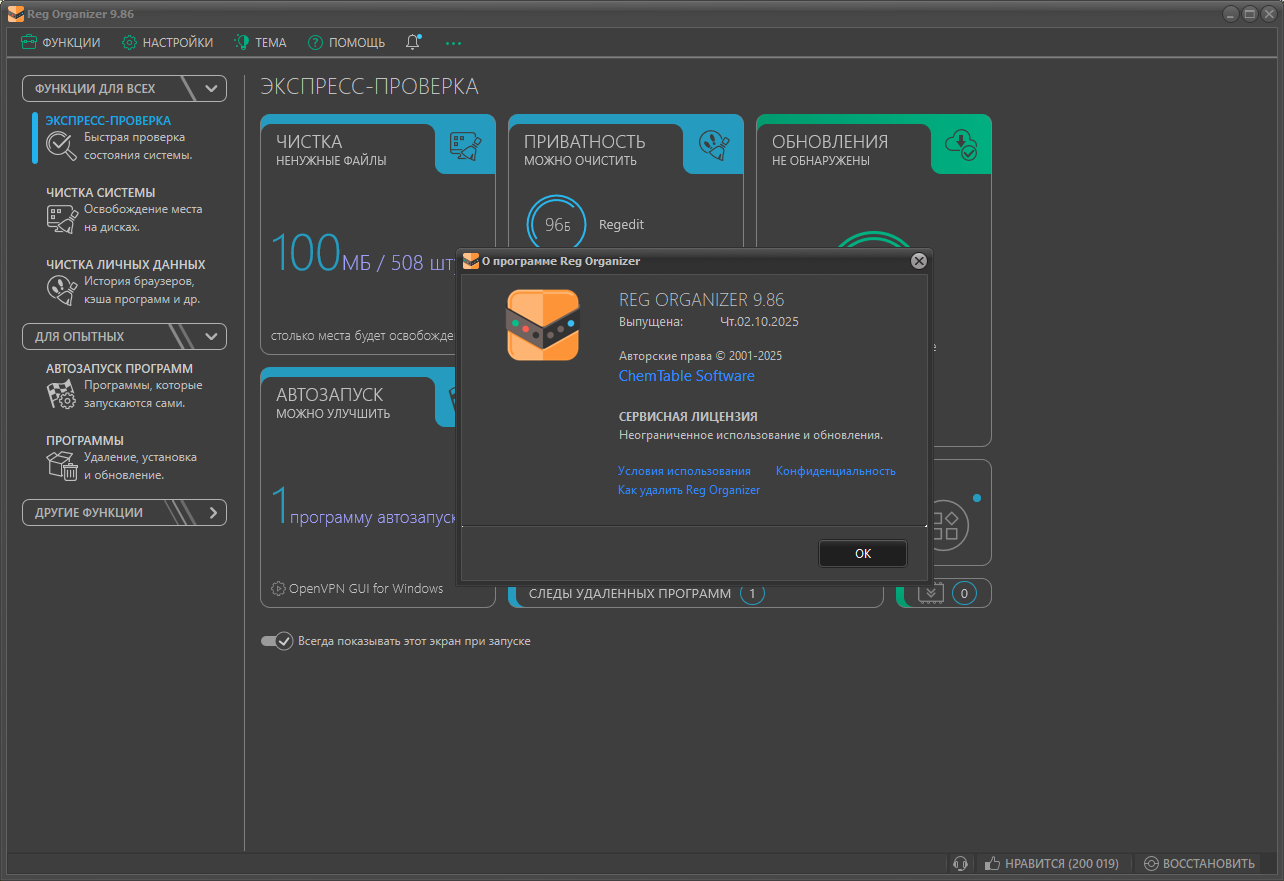The width and height of the screenshot is (1284, 881).
Task: Open the ФУНКЦИИ menu
Action: (x=61, y=42)
